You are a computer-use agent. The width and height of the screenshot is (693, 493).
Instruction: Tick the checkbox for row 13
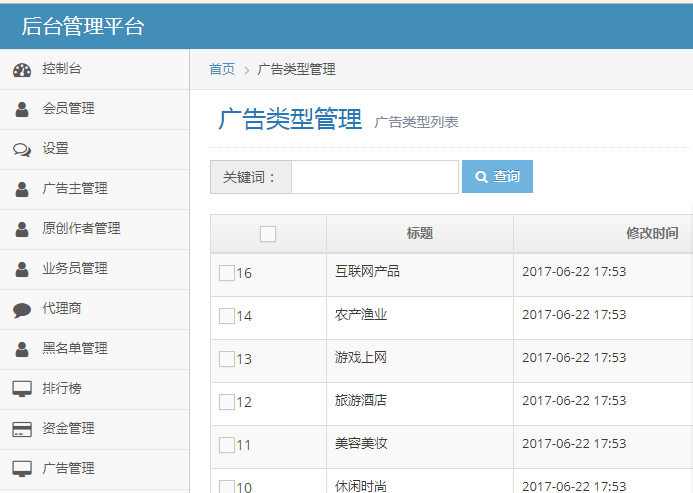(x=227, y=359)
